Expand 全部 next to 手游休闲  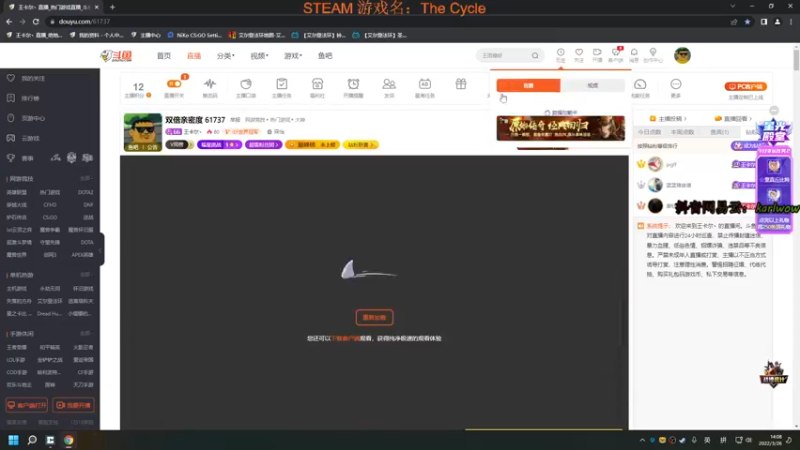click(x=86, y=334)
